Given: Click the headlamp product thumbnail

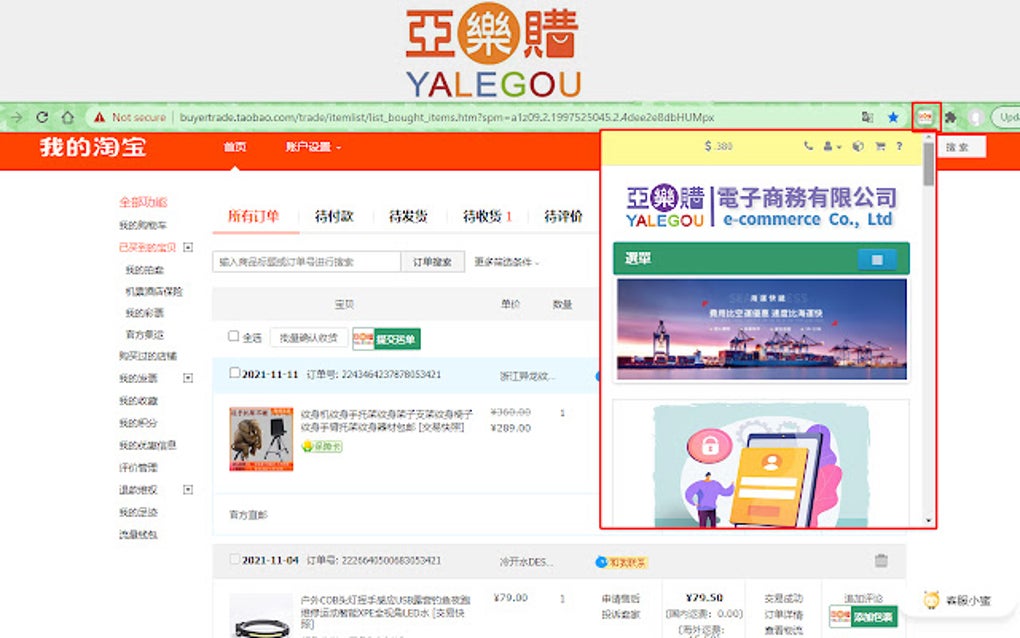Looking at the screenshot, I should (262, 617).
